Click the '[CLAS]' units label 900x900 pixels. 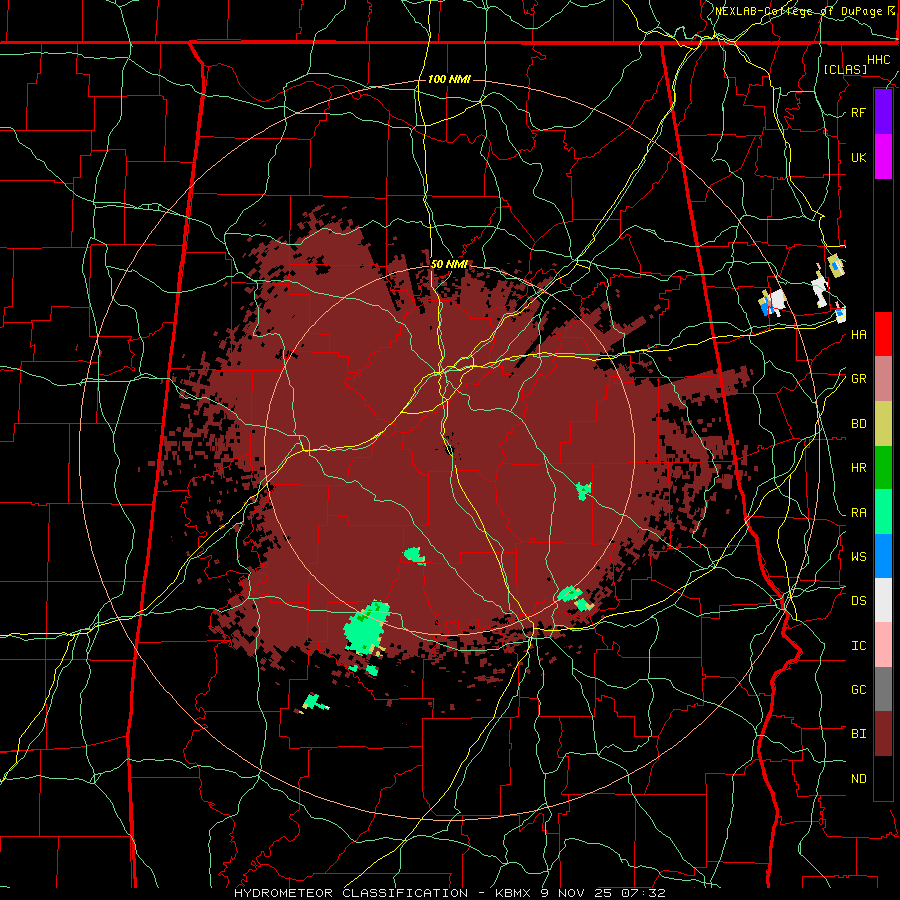click(845, 69)
